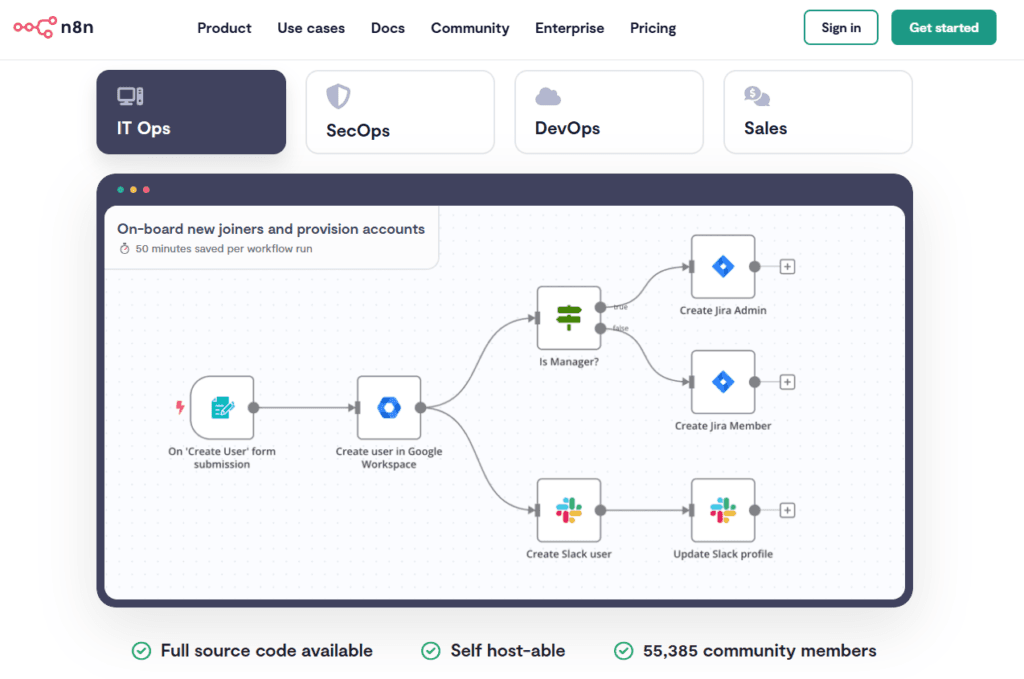Select the Sales use case tab
1024x679 pixels.
click(x=817, y=112)
